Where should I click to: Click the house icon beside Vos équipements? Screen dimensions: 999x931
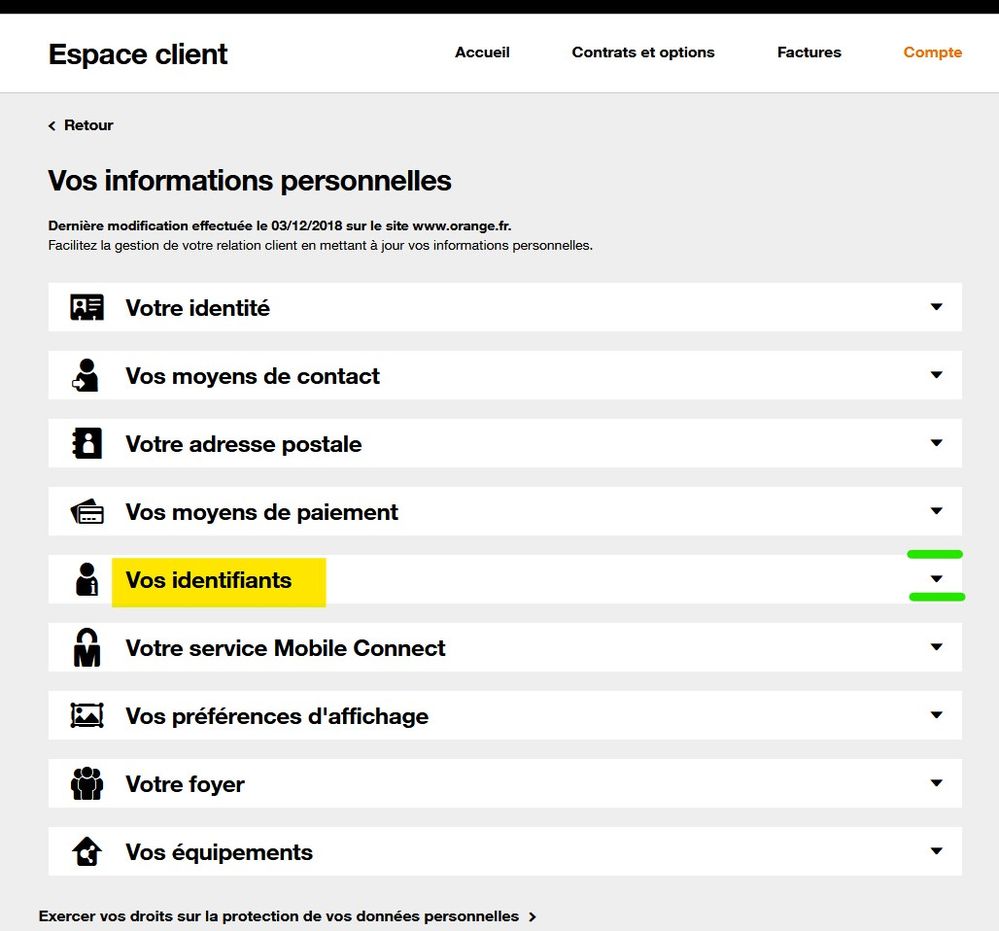[86, 851]
